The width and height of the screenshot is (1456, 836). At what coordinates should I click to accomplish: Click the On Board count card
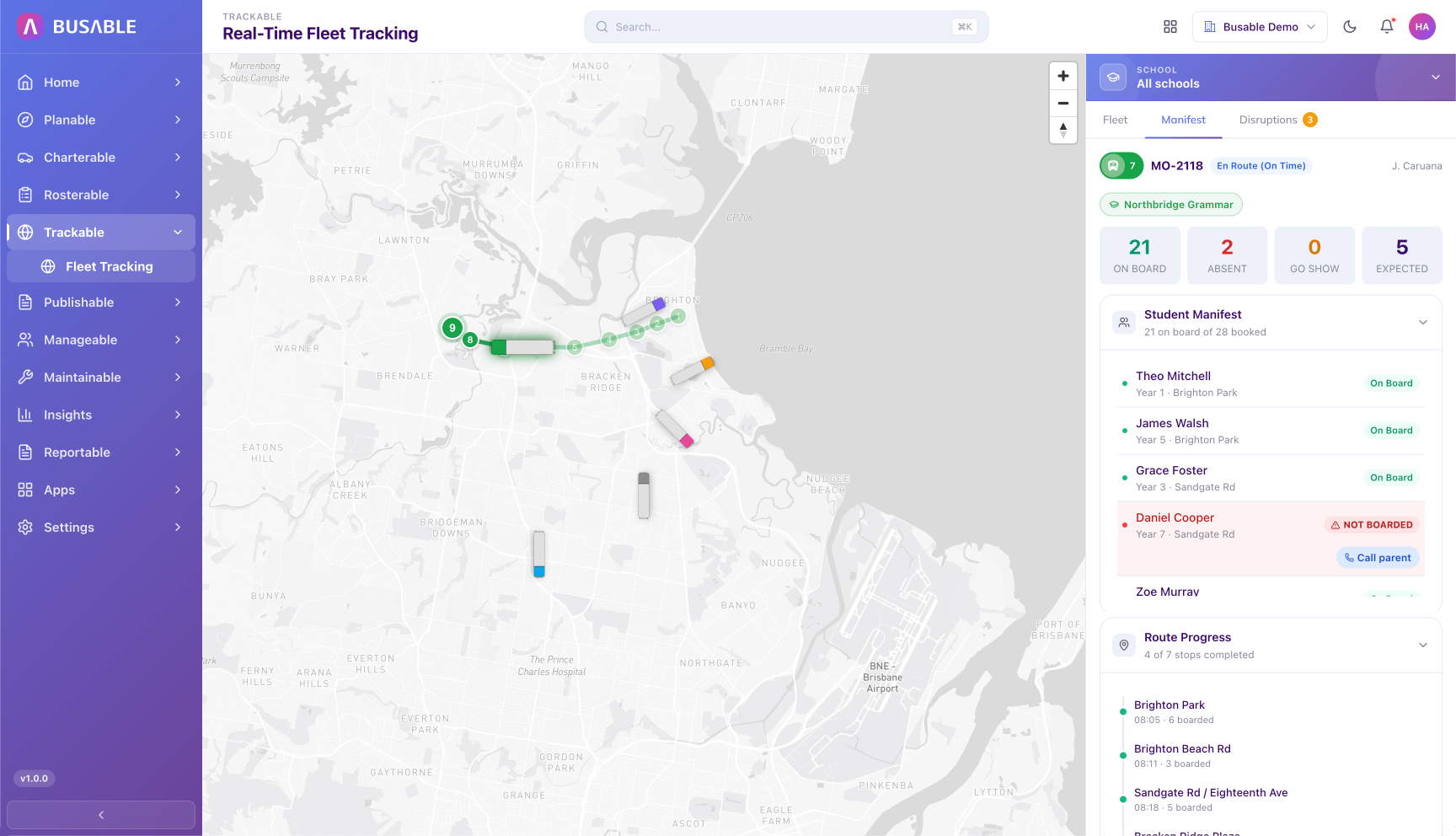1139,255
